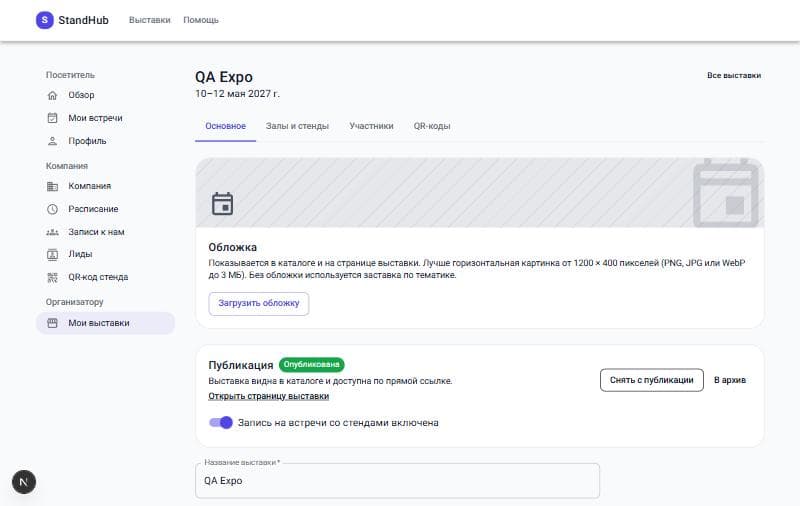Open the Основное tab
This screenshot has height=506, width=800.
tap(226, 126)
